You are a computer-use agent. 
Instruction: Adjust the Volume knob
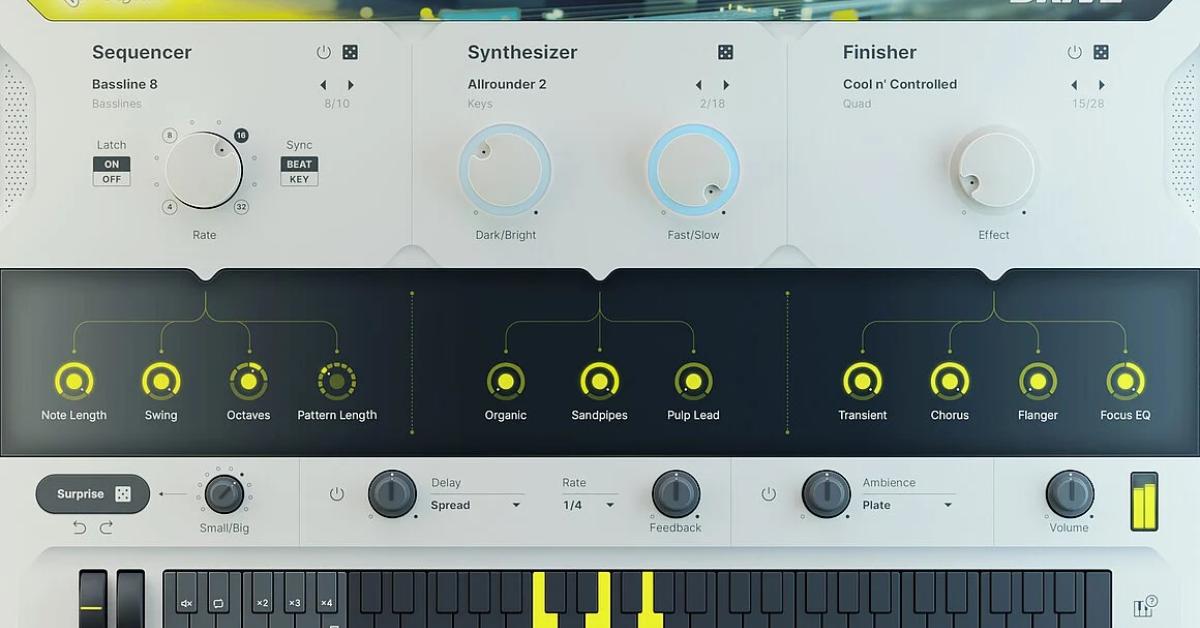click(1069, 497)
